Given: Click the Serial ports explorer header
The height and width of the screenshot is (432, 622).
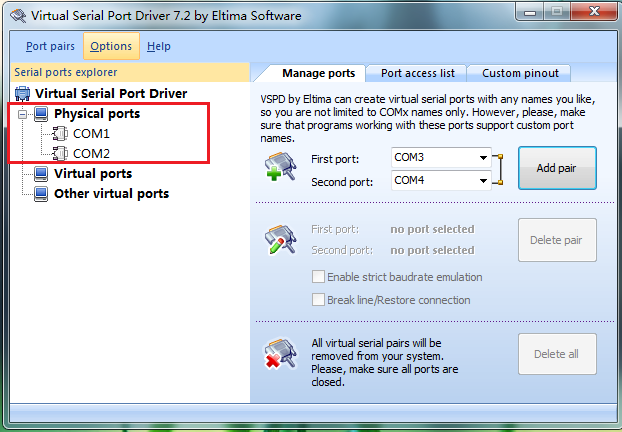Looking at the screenshot, I should 130,72.
